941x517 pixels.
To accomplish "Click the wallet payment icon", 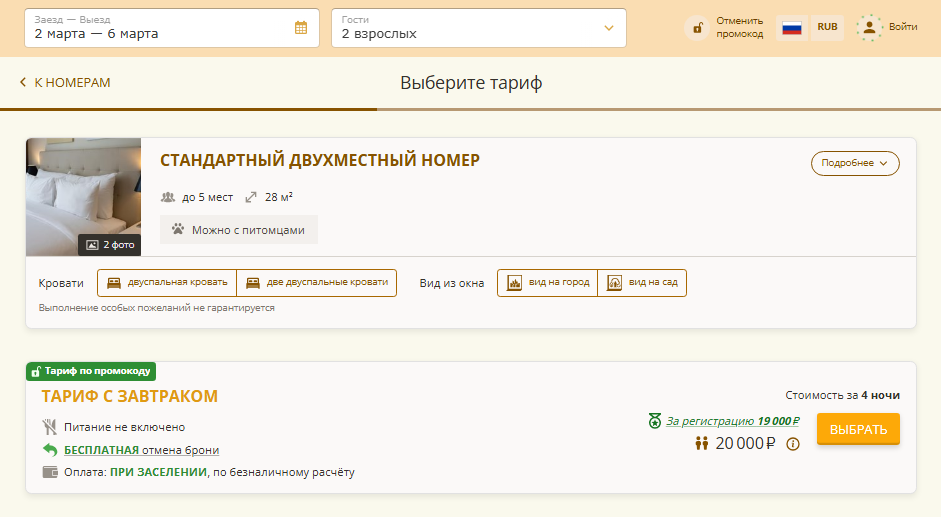I will (x=50, y=472).
